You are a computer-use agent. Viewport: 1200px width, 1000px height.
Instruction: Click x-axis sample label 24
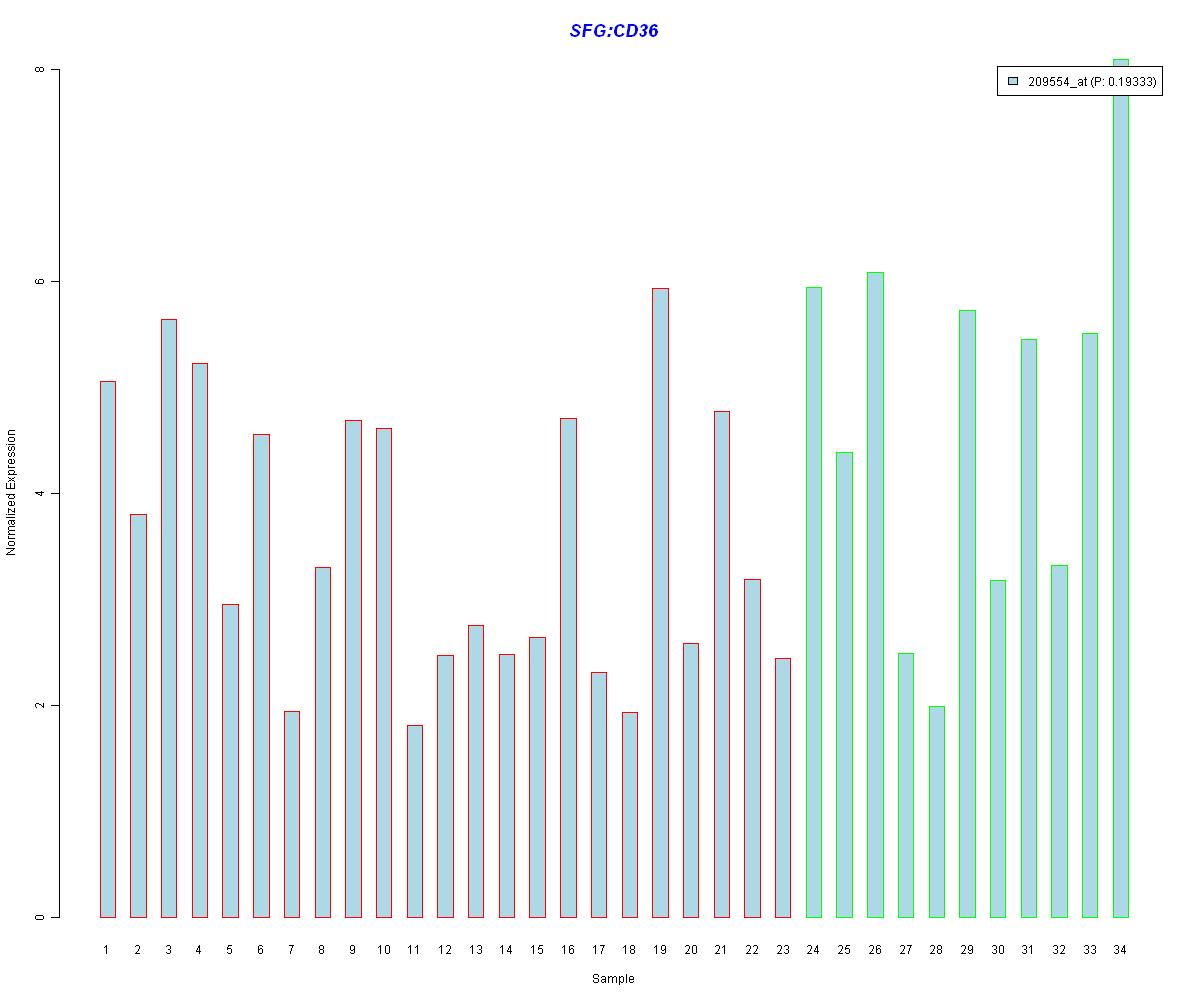(813, 949)
